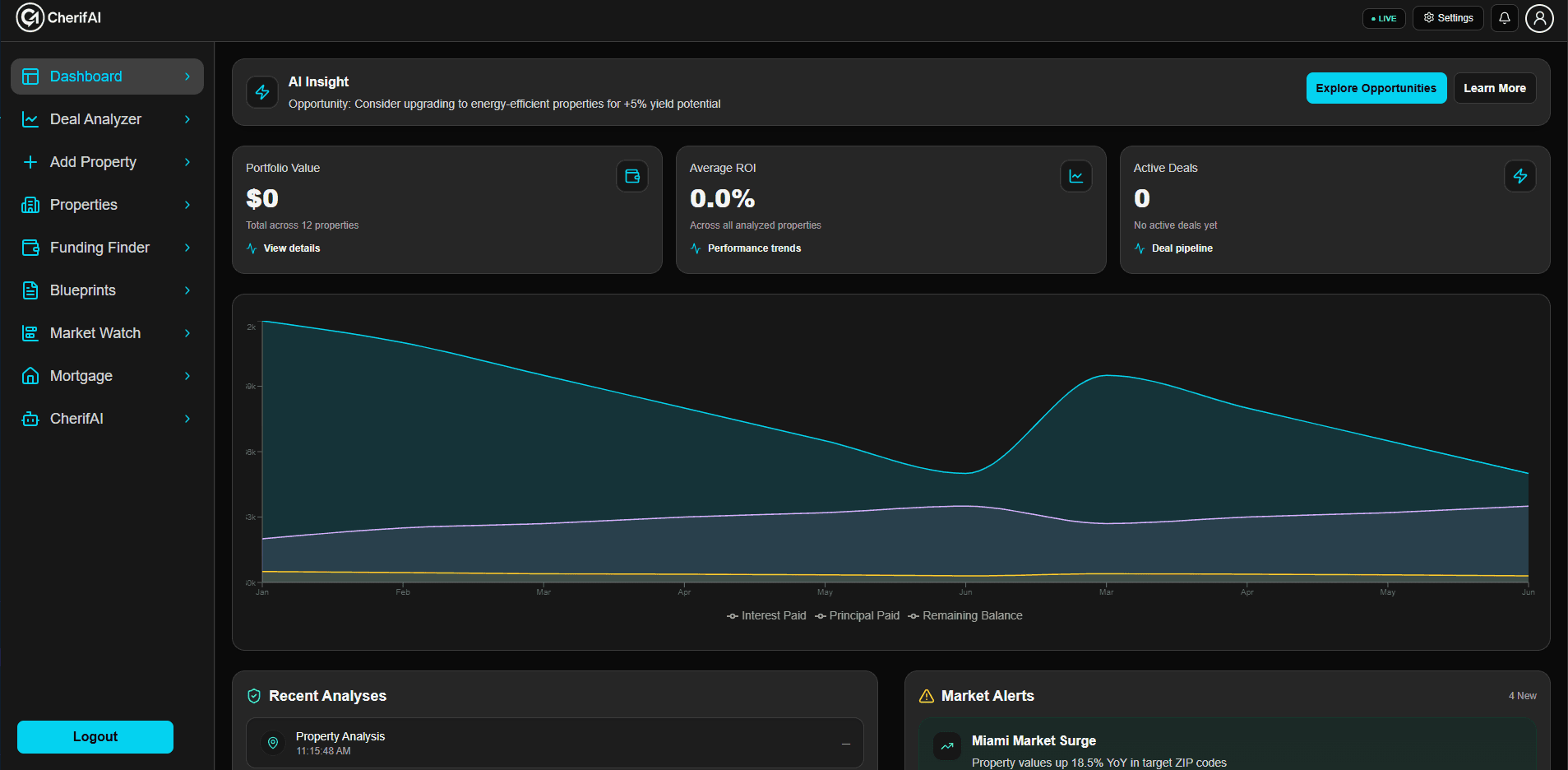
Task: Toggle Principal Paid series in chart legend
Action: 857,616
